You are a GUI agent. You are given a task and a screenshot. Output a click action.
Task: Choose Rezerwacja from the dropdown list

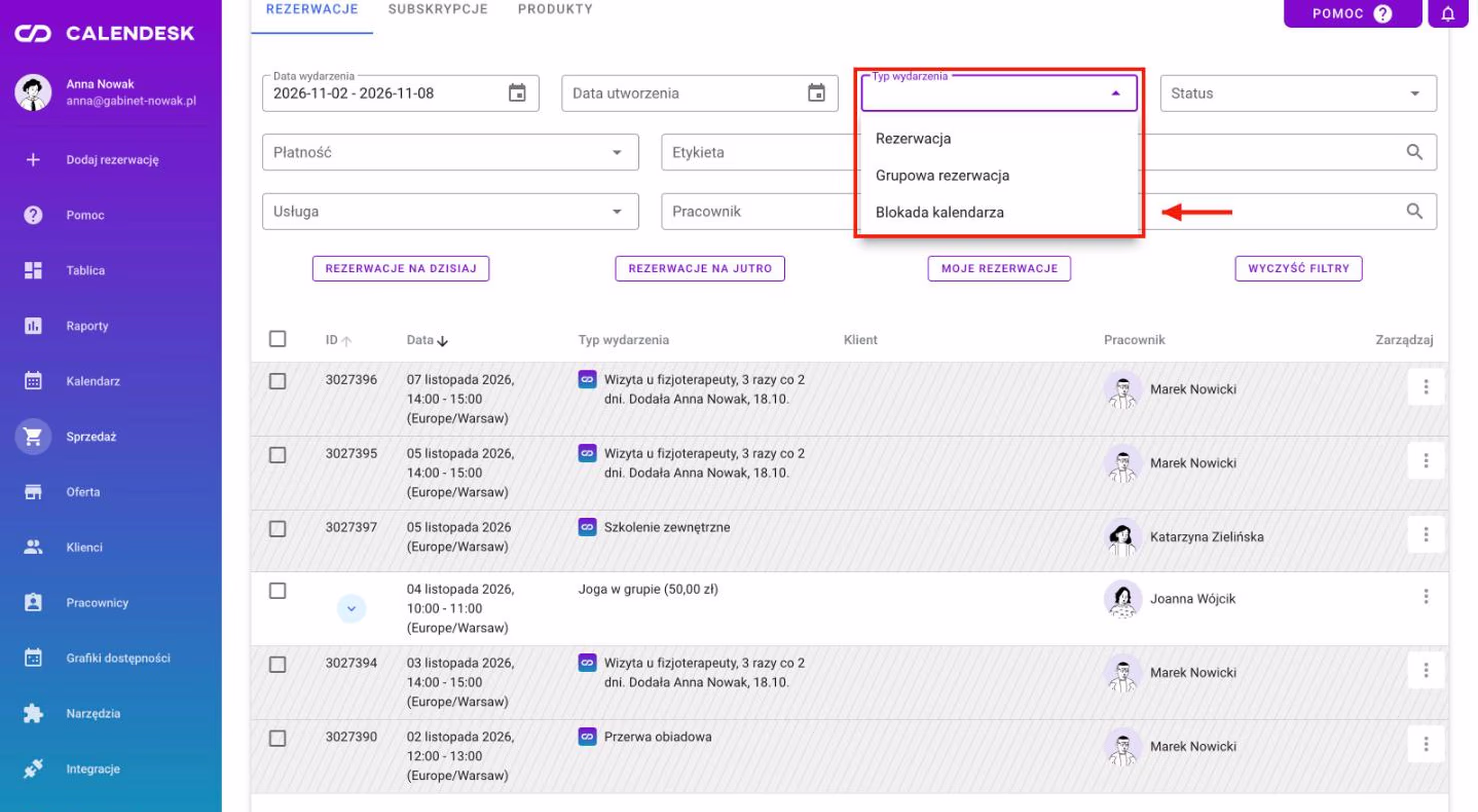point(998,138)
